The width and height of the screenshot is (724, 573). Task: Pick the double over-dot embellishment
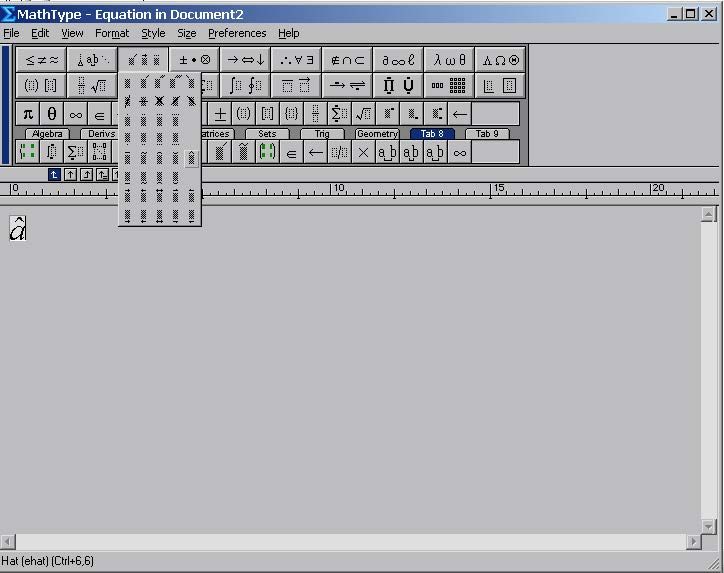point(144,121)
